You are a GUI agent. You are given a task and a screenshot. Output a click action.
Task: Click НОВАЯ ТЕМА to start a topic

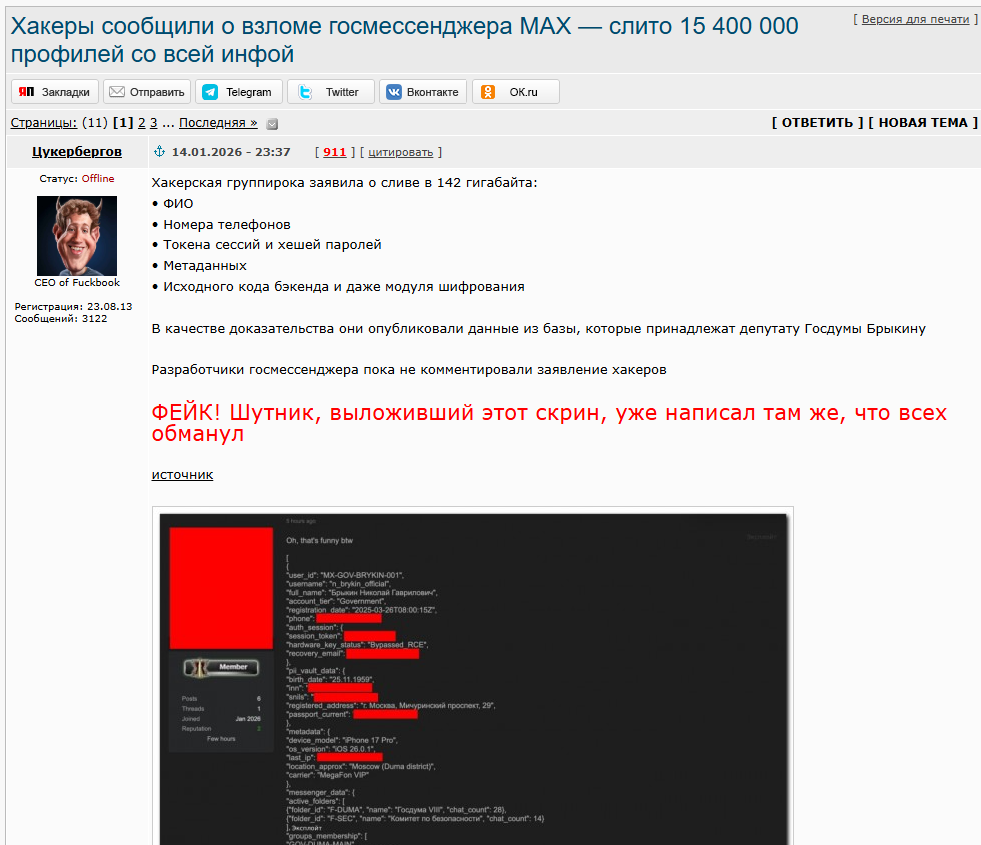[x=923, y=123]
